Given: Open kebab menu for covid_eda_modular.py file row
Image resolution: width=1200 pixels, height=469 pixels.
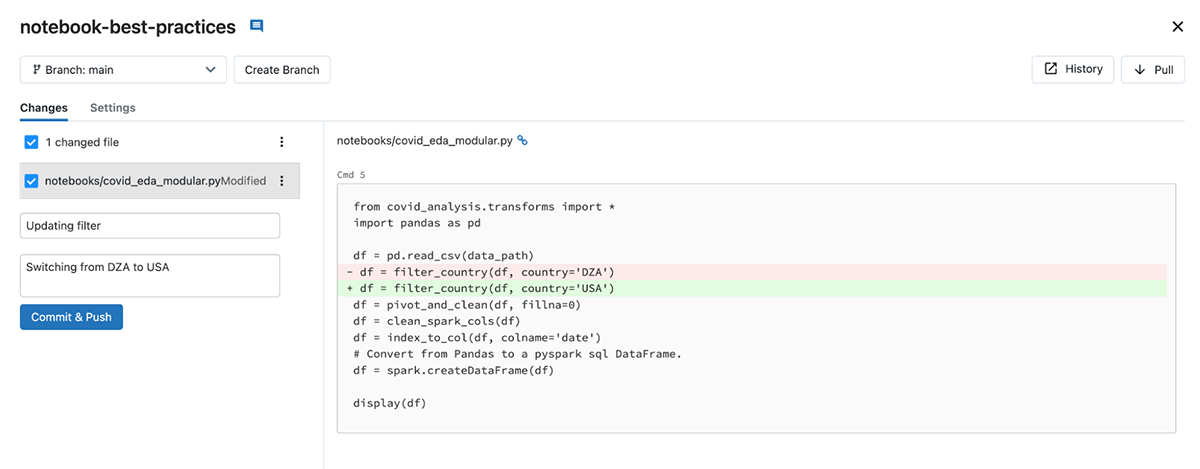Looking at the screenshot, I should [282, 181].
